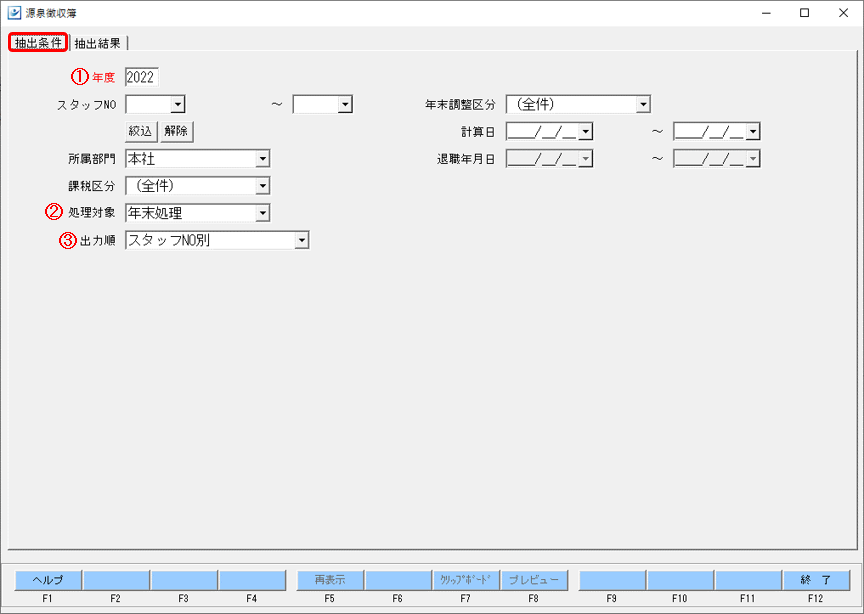Click the 再表示 F5 button
Image resolution: width=864 pixels, height=614 pixels.
tap(330, 580)
